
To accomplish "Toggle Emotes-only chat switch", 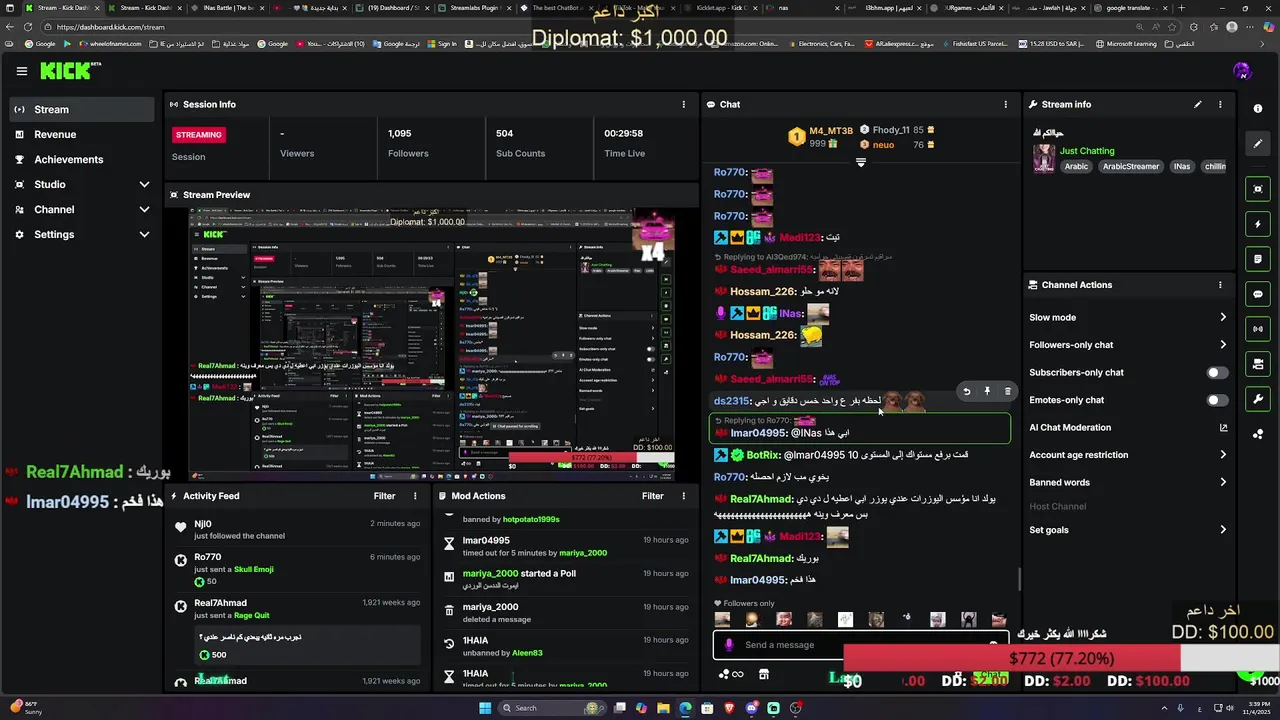I will click(x=1217, y=400).
